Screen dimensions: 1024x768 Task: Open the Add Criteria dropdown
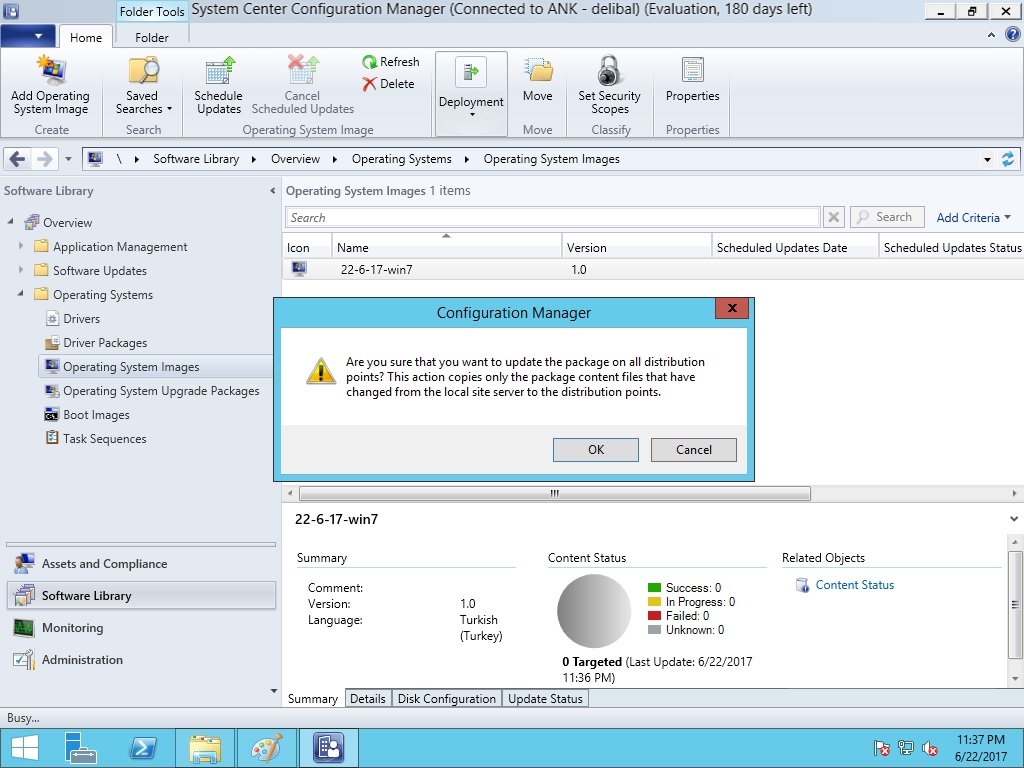click(x=973, y=218)
